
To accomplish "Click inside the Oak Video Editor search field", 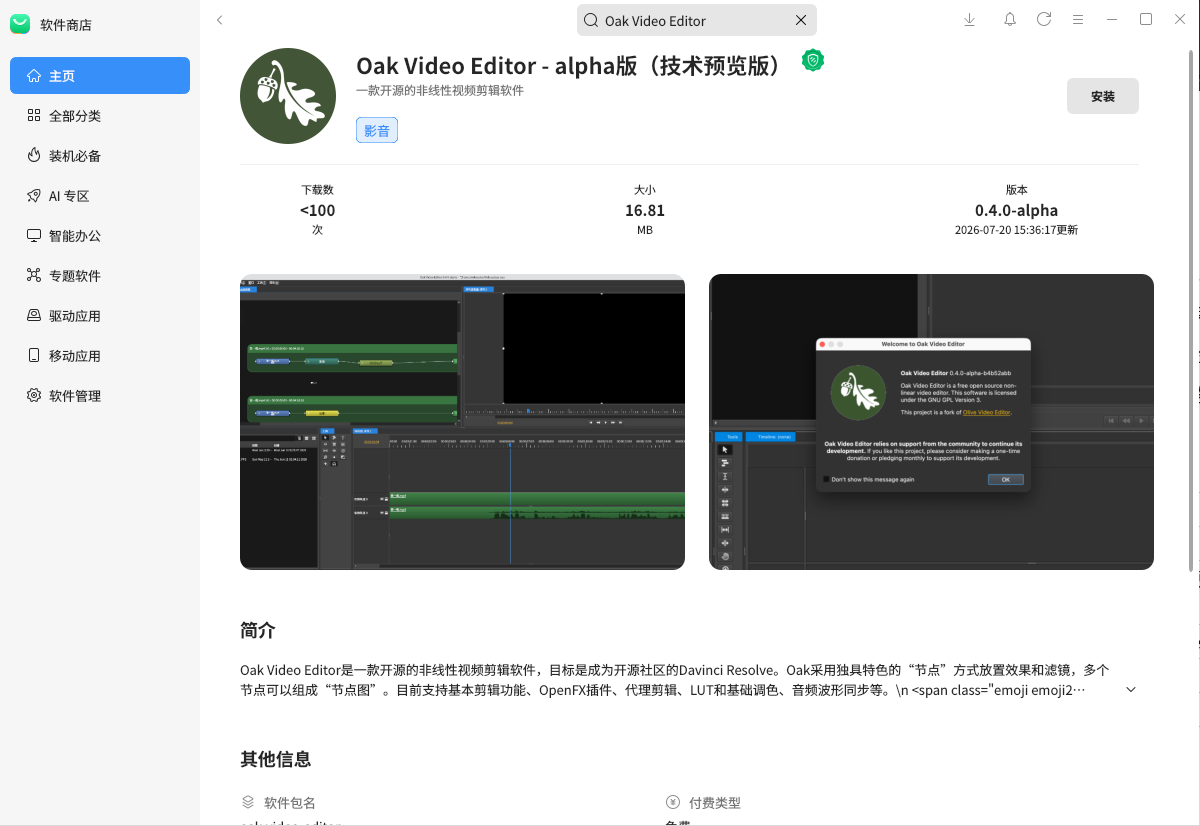I will 697,20.
